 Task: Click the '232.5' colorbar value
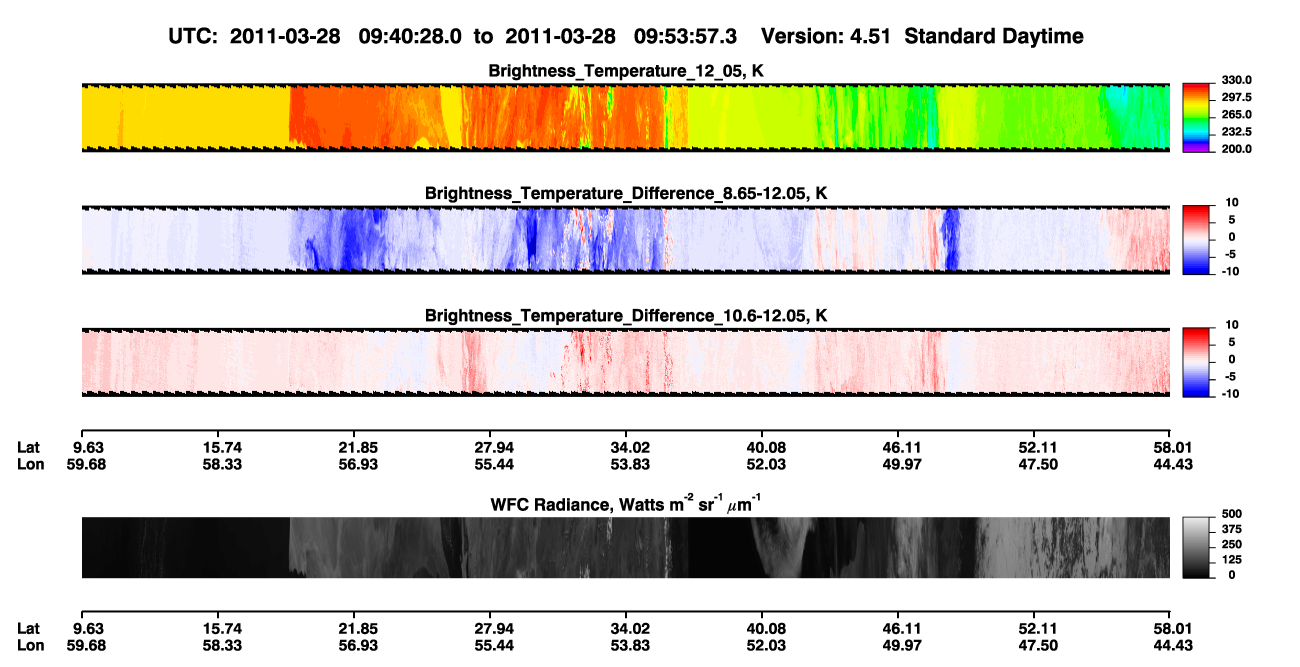pos(1235,132)
